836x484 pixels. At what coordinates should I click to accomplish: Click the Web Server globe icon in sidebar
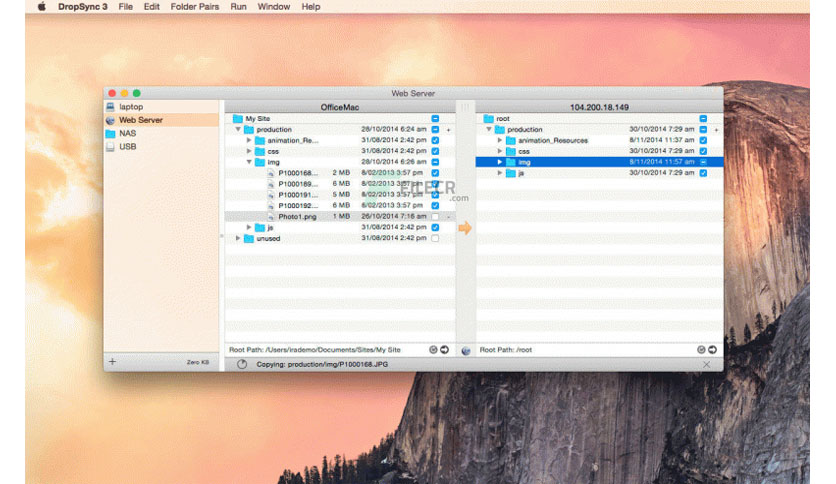pos(110,120)
